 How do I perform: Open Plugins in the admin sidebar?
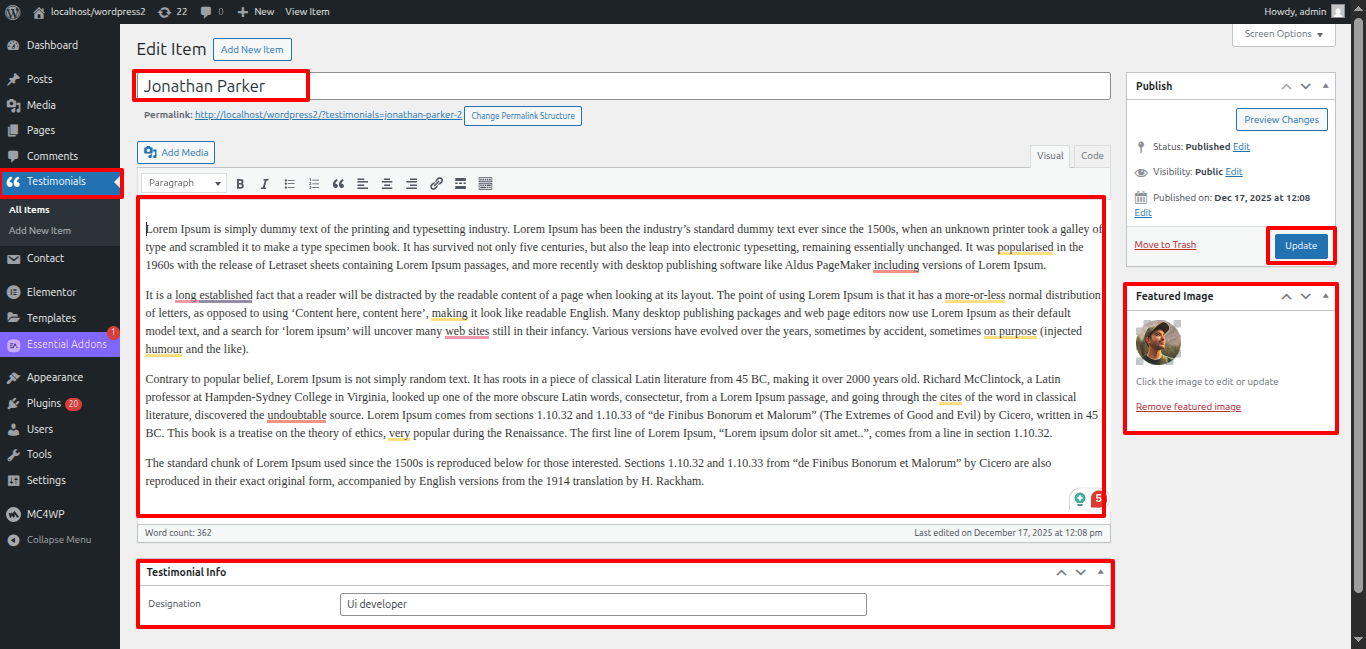pyautogui.click(x=44, y=404)
